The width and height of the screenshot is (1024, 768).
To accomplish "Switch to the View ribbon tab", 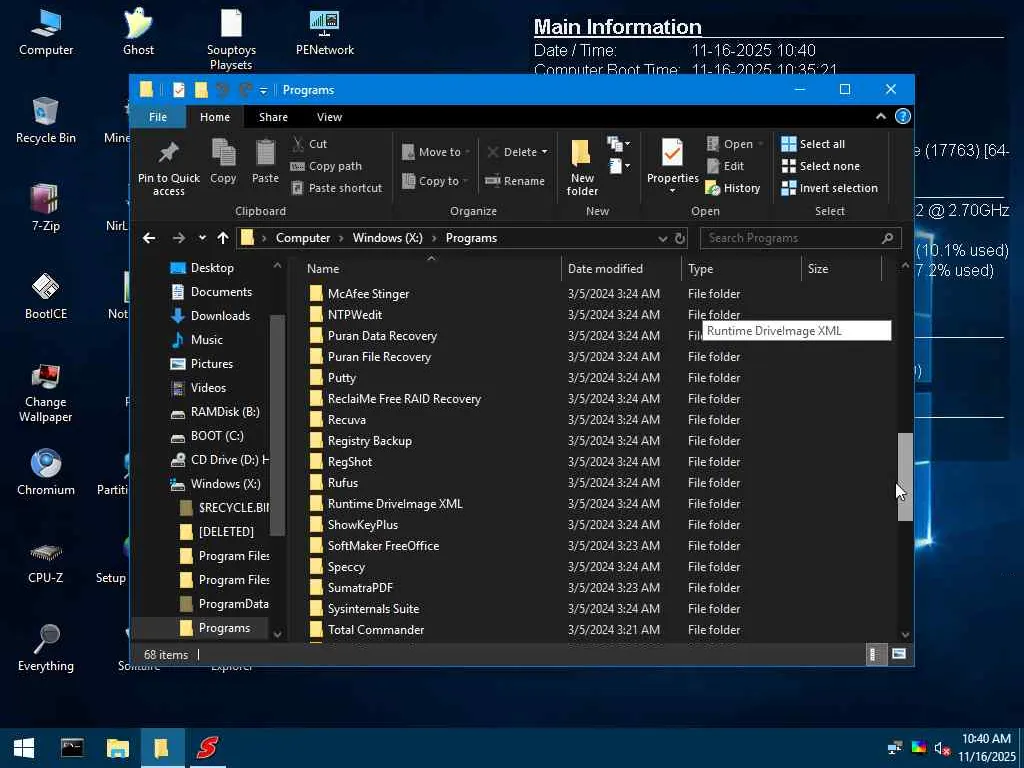I will [x=329, y=117].
